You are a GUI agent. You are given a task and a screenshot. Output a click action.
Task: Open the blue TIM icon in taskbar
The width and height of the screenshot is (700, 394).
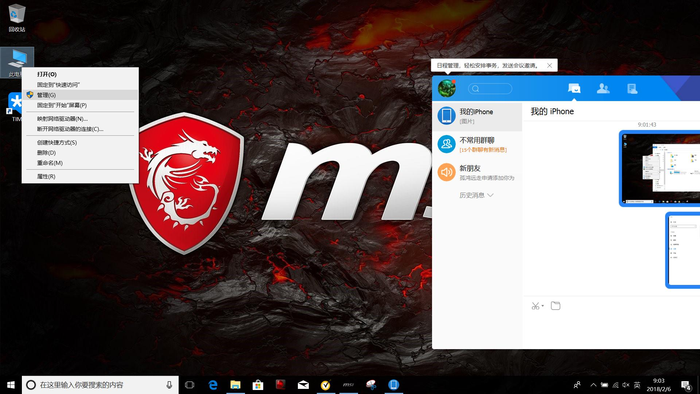(393, 385)
